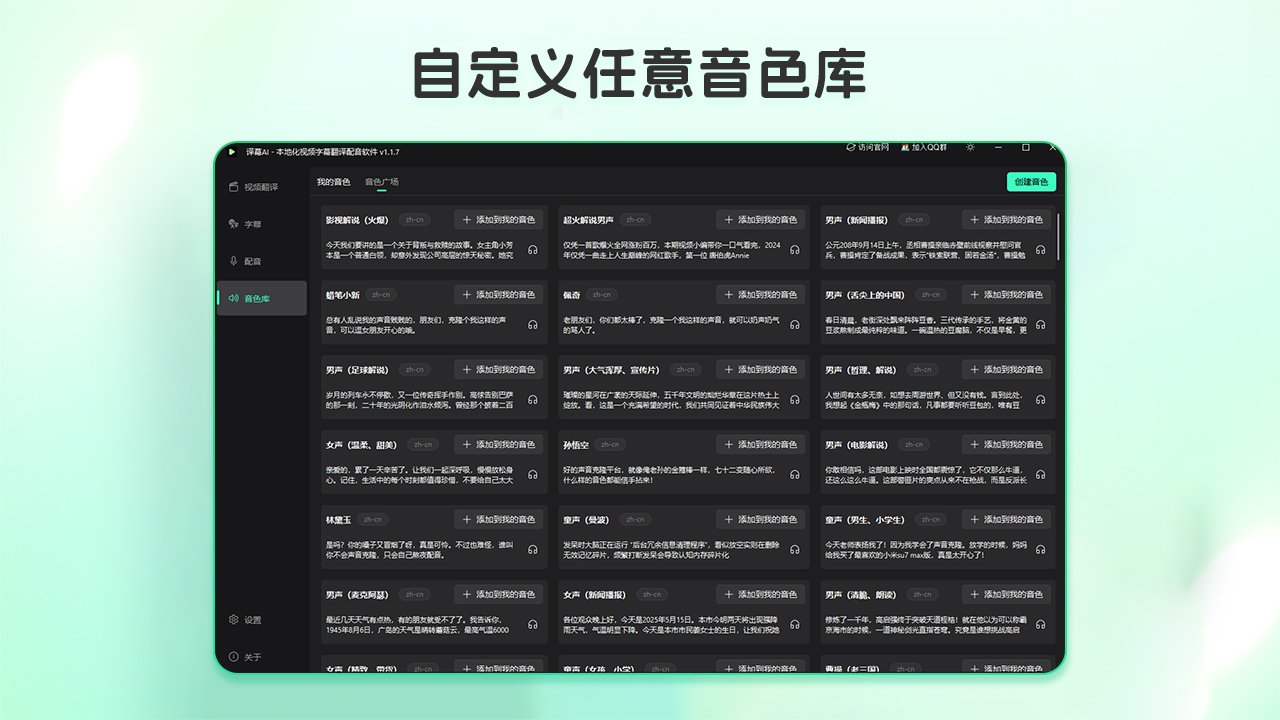
Task: Preview the 女声（温柔、甜美） voice sample
Action: (x=533, y=475)
